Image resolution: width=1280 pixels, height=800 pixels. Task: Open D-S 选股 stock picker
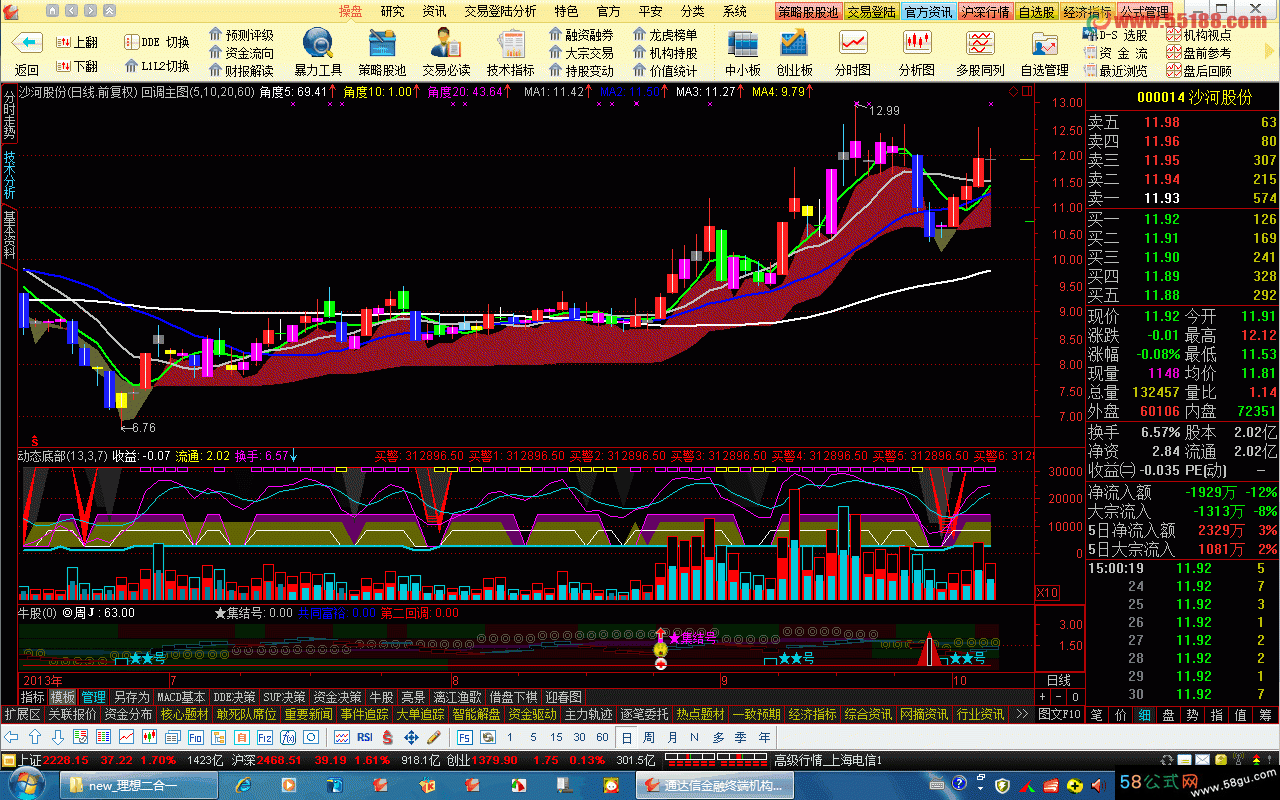(1115, 35)
